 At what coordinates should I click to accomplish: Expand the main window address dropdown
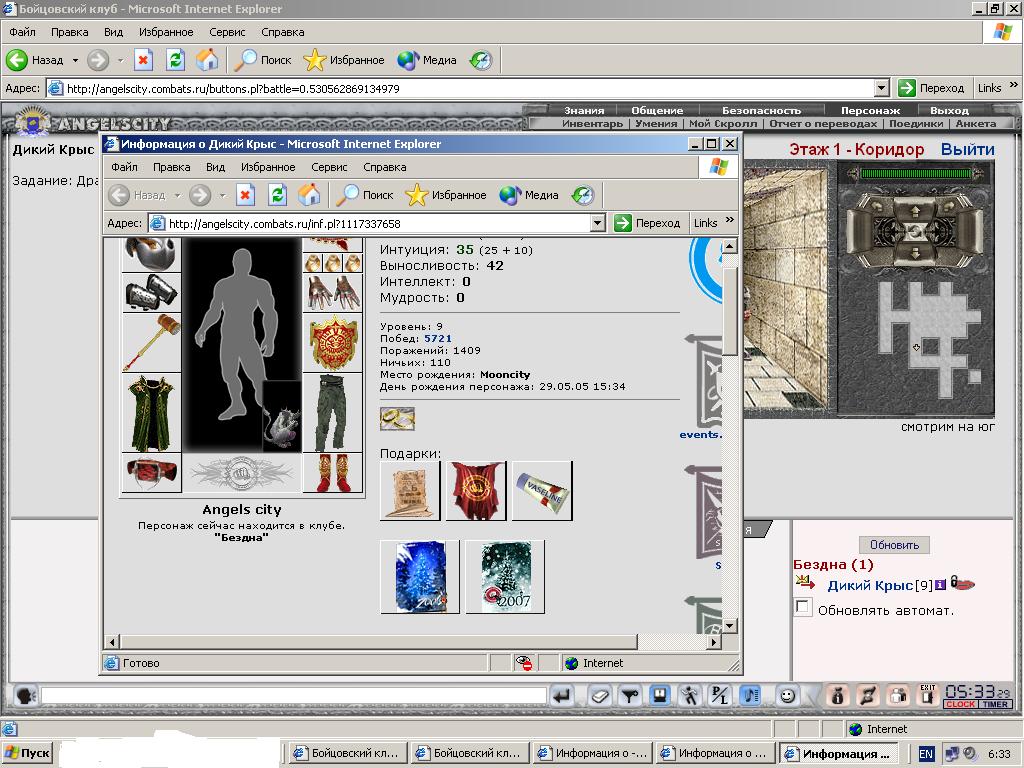882,88
